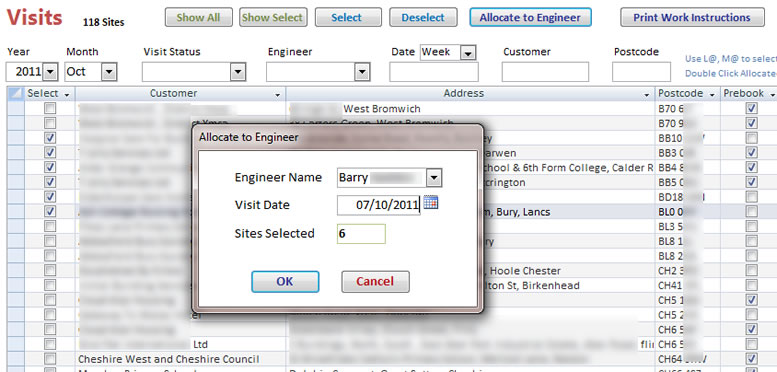The width and height of the screenshot is (777, 372).
Task: Toggle Prebook checkbox in the CH64 row
Action: (752, 359)
